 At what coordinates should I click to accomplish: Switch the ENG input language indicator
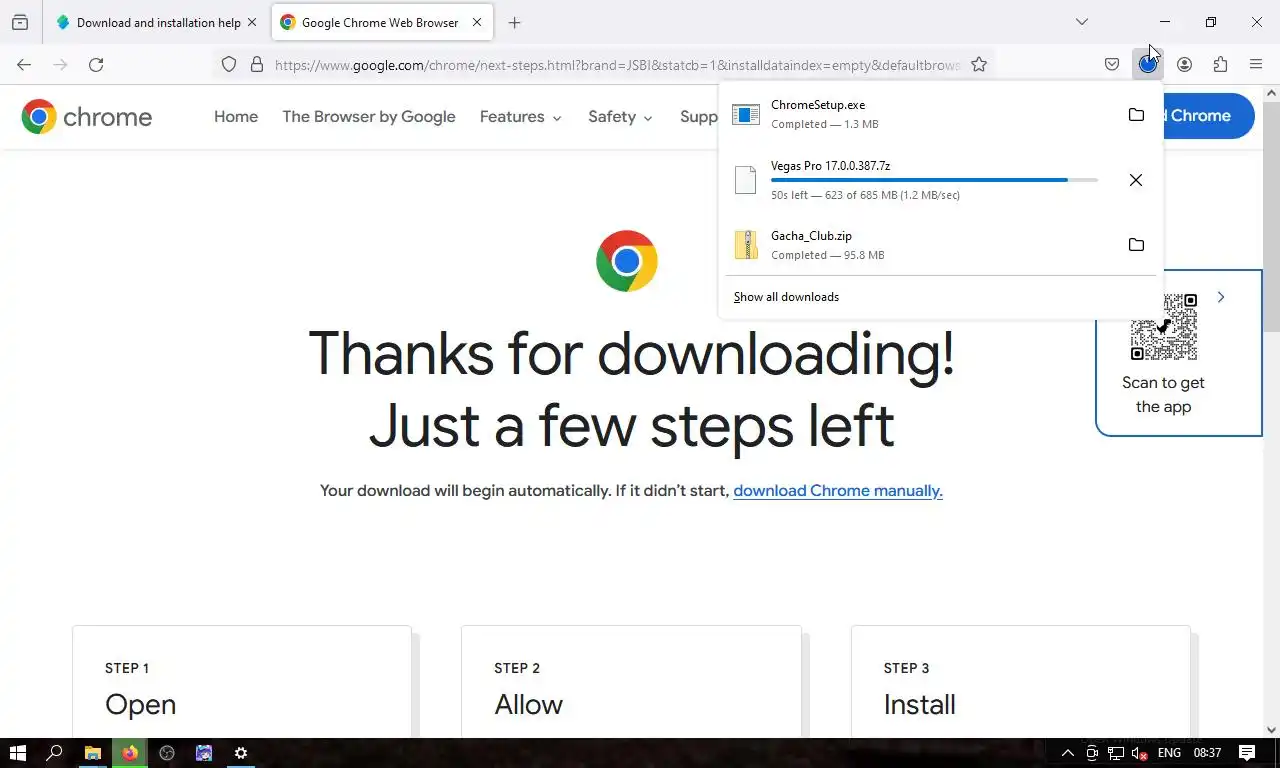point(1169,753)
